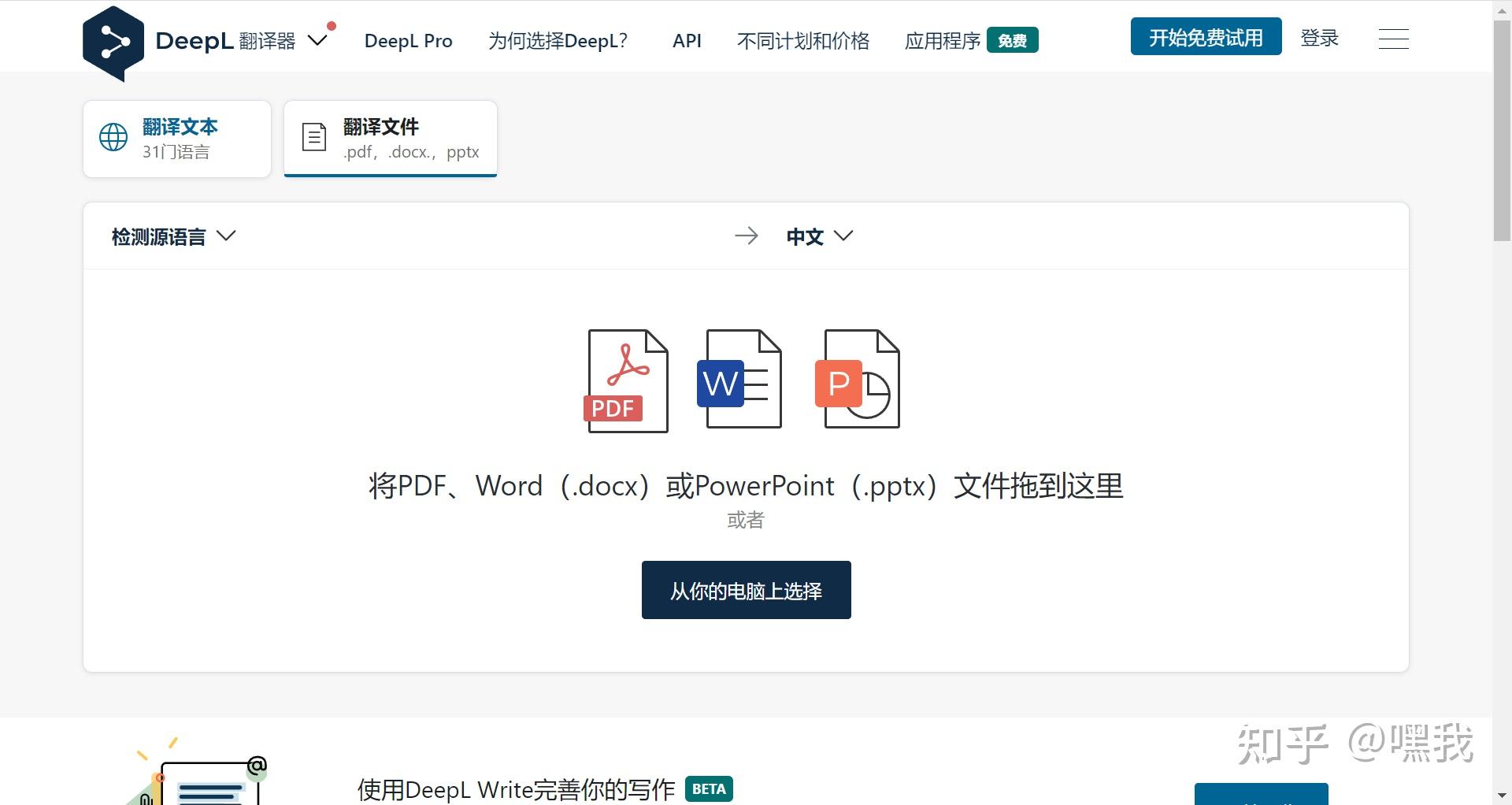Open the 为何选择DeepL? menu
Viewport: 1512px width, 805px height.
[558, 41]
